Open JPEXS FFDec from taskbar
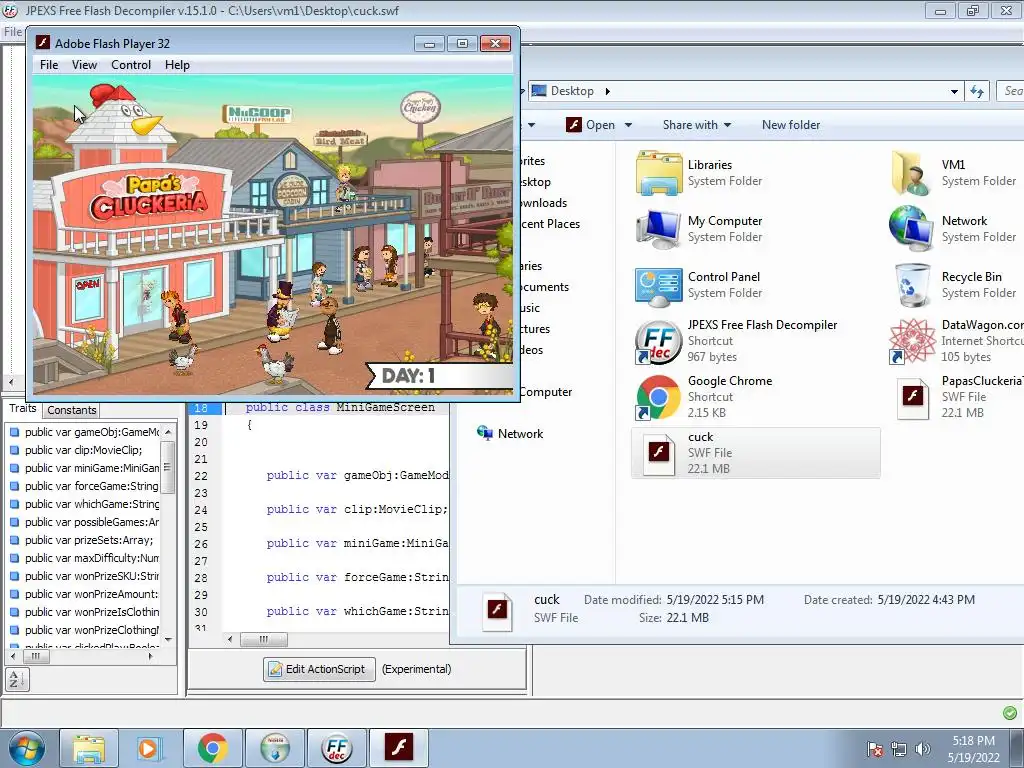Viewport: 1024px width, 768px height. click(x=336, y=748)
